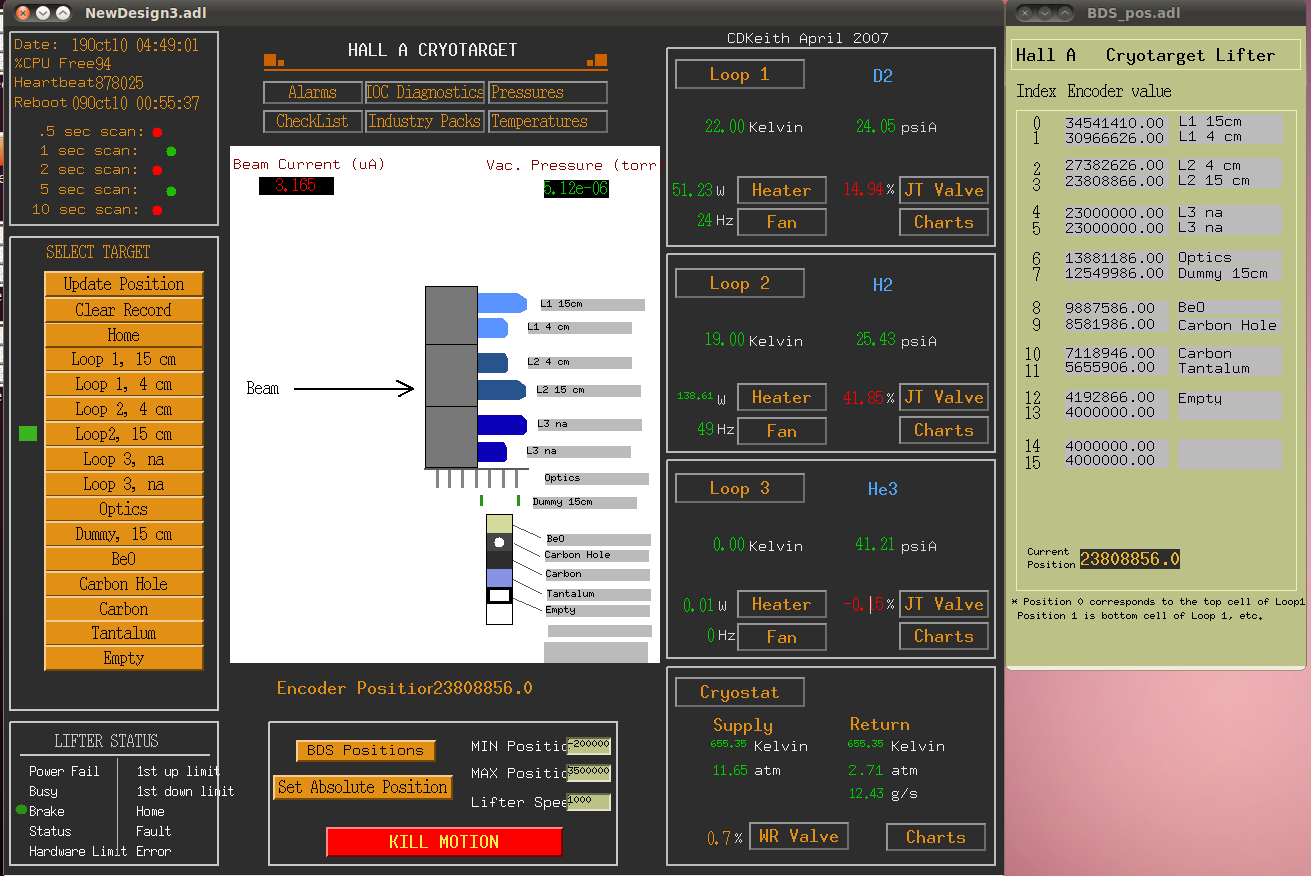This screenshot has height=876, width=1311.
Task: Select target Loop 1, 4 cm
Action: pos(124,384)
